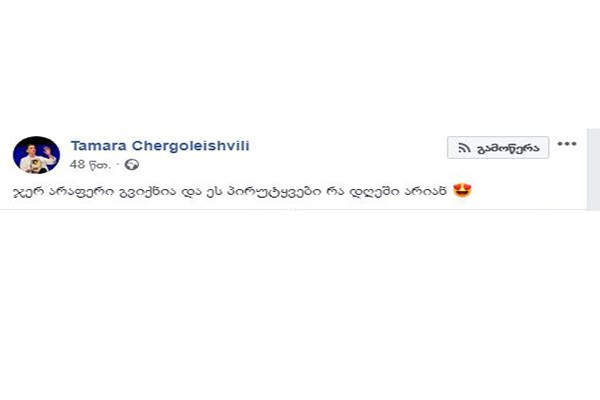The width and height of the screenshot is (600, 400).
Task: Open Tamara Chergoleishvili's profile picture
Action: [36, 155]
